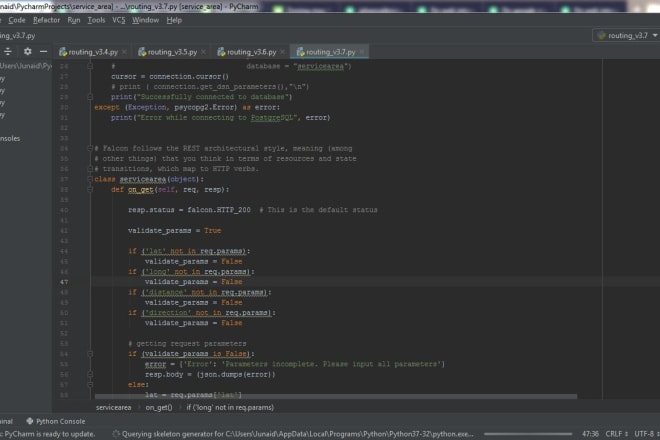
Task: Open the Help menu
Action: (174, 20)
